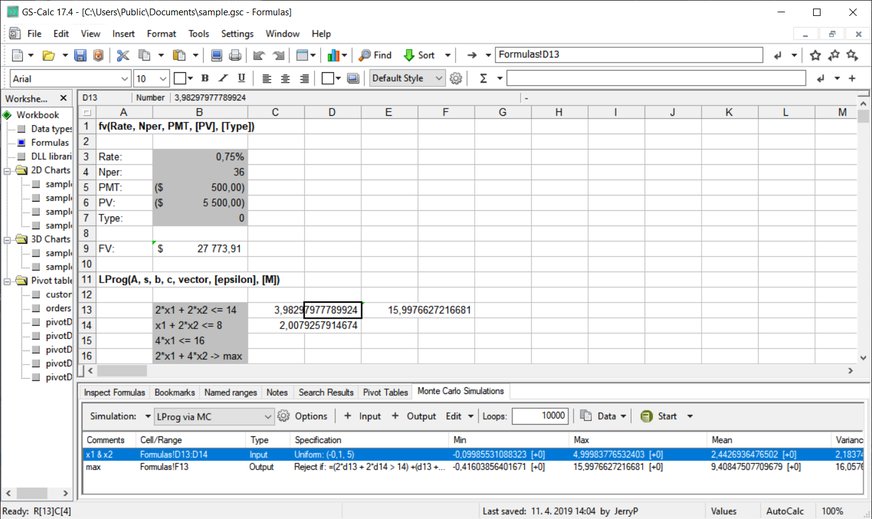This screenshot has height=519, width=872.
Task: Open the Simulation LProg via MC dropdown
Action: click(267, 416)
